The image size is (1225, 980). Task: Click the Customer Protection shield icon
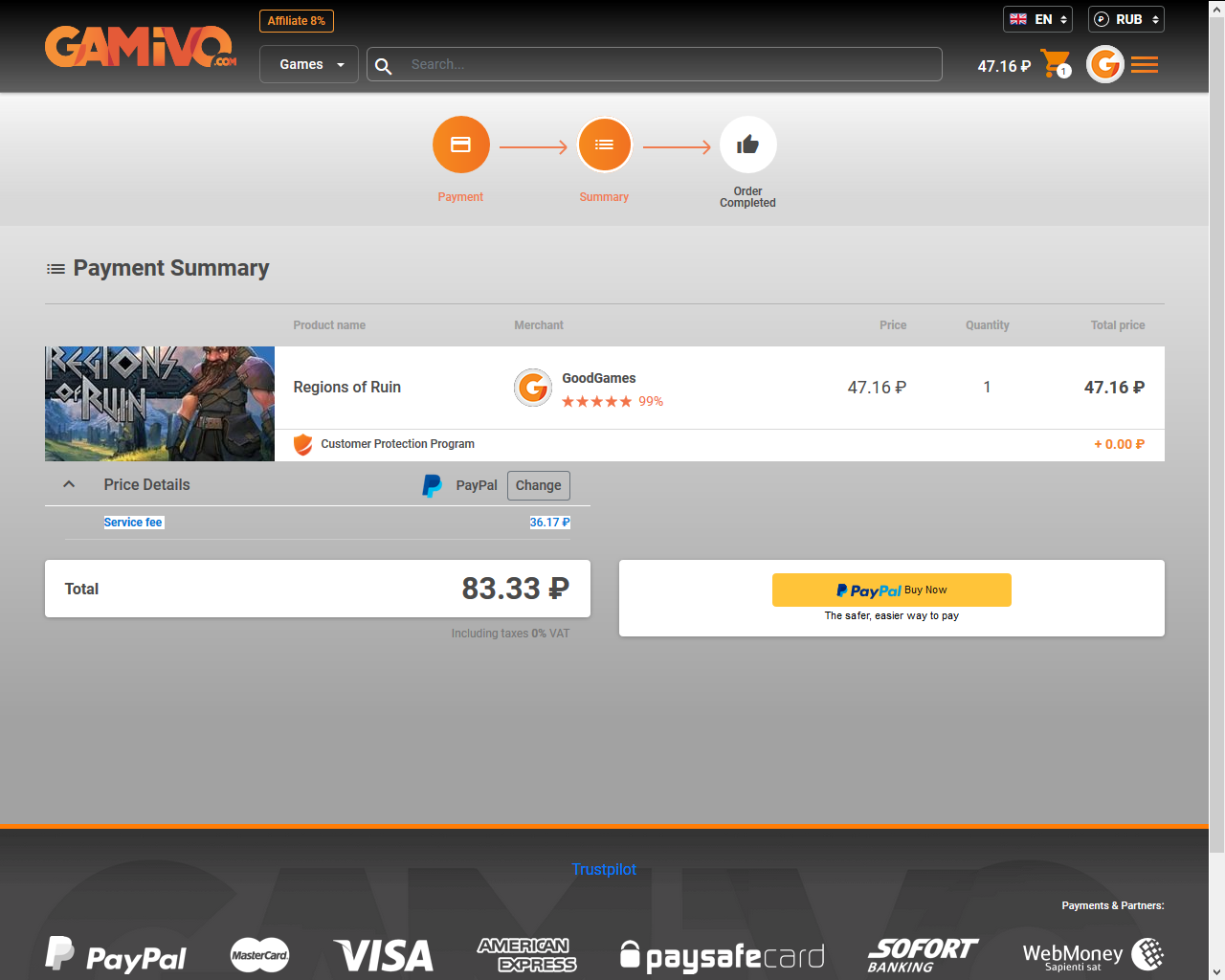click(303, 444)
